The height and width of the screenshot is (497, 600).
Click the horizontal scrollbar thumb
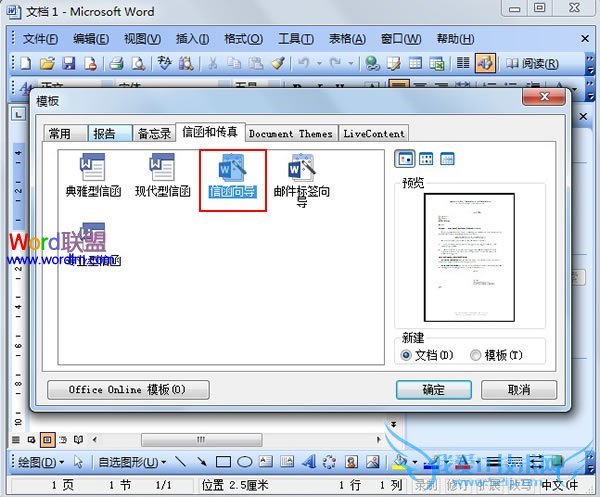[x=202, y=440]
